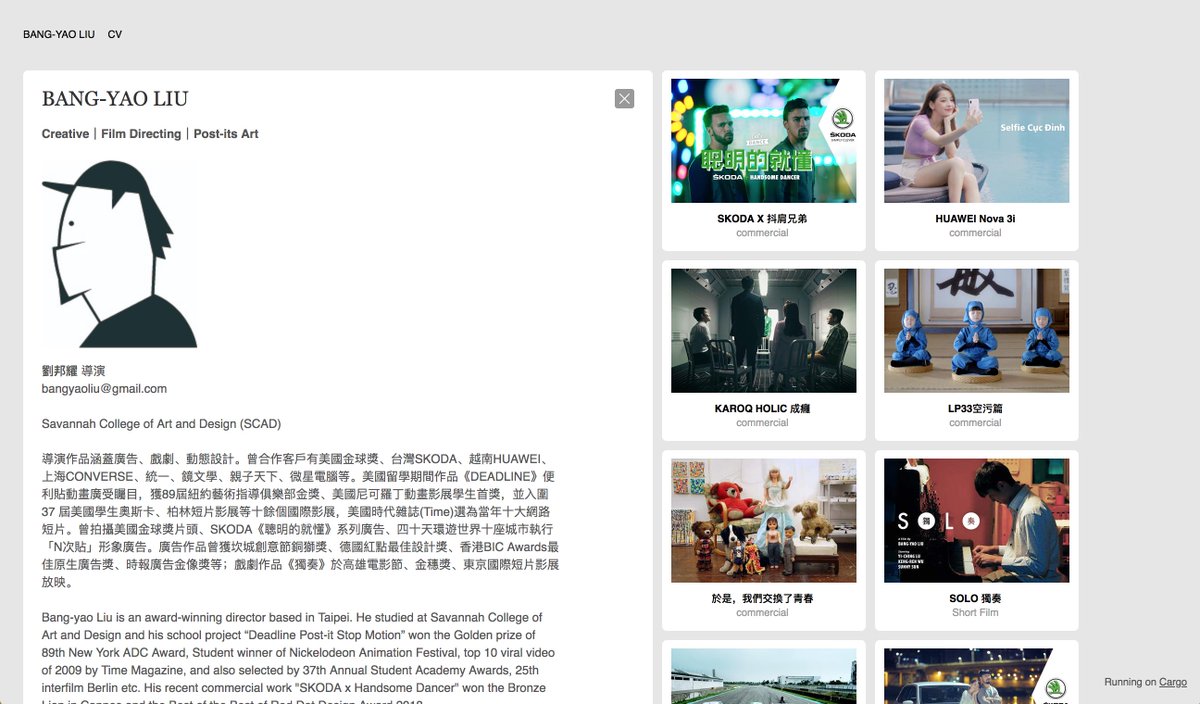Click the KAROQ HOLIC 成癮 title
Image resolution: width=1200 pixels, height=704 pixels.
point(762,408)
